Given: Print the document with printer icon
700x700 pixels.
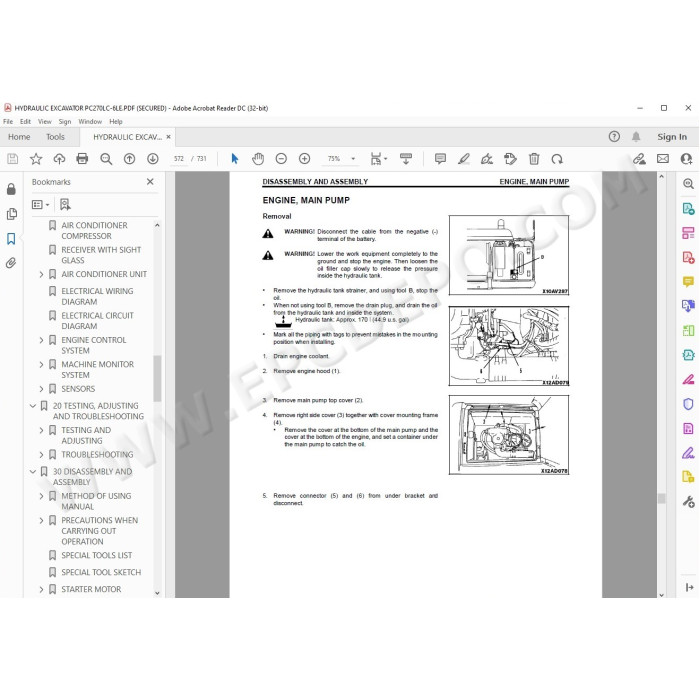Looking at the screenshot, I should 82,159.
